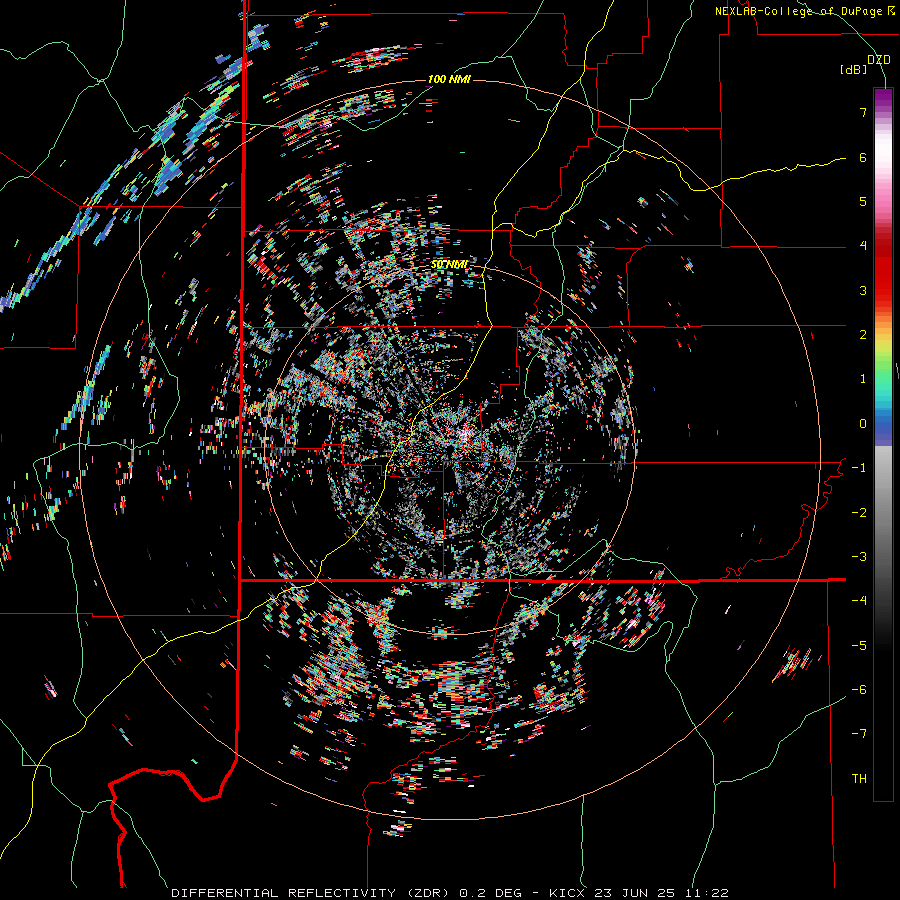The height and width of the screenshot is (900, 900).
Task: Click the -5 value on the scale
Action: [x=859, y=646]
